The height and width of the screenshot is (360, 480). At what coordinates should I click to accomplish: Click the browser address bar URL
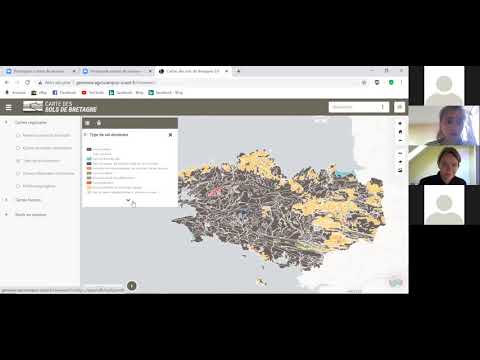pos(115,82)
